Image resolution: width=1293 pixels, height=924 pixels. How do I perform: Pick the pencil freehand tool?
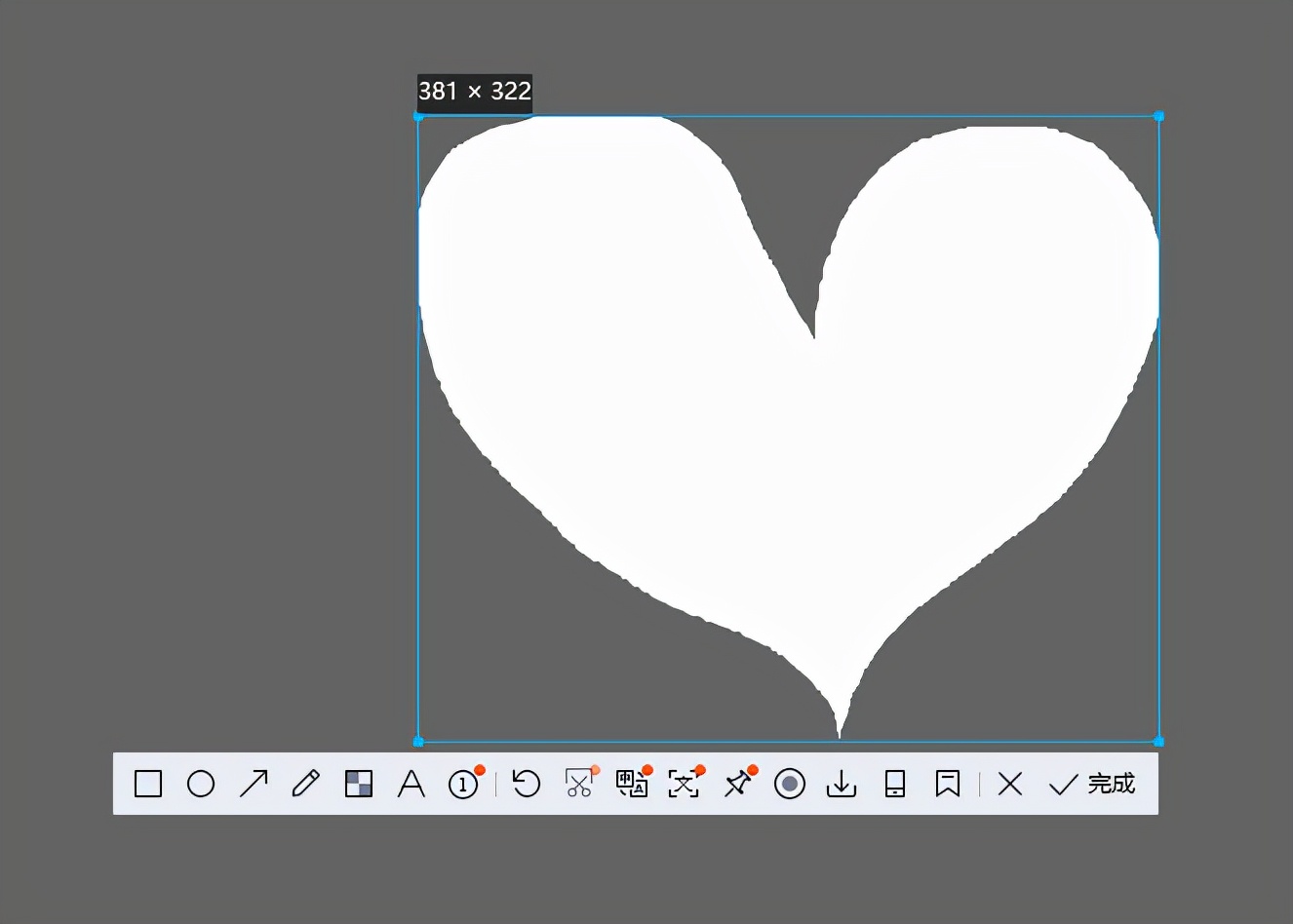(x=306, y=784)
